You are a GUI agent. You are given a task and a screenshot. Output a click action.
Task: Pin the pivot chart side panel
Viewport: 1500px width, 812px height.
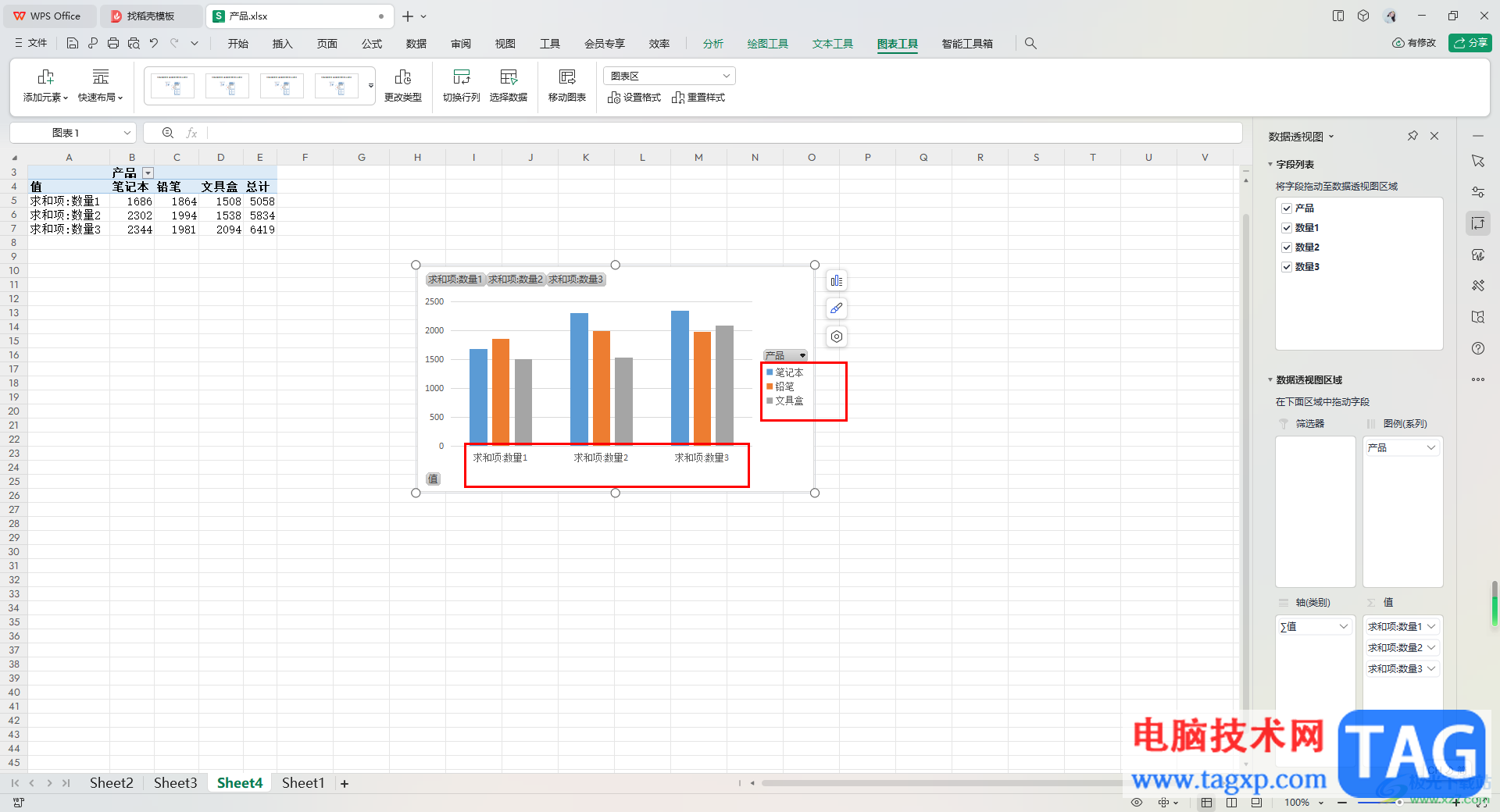click(1412, 136)
